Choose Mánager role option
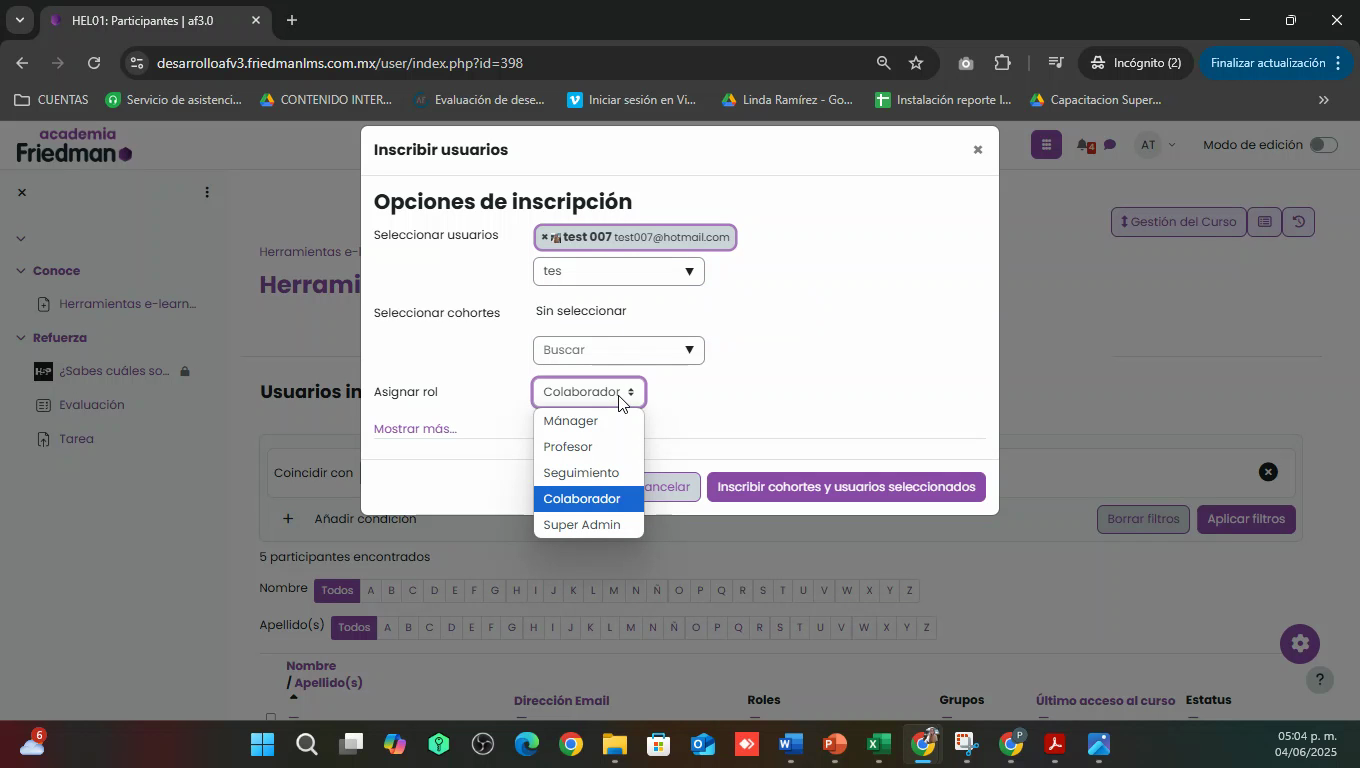The height and width of the screenshot is (768, 1360). [588, 421]
